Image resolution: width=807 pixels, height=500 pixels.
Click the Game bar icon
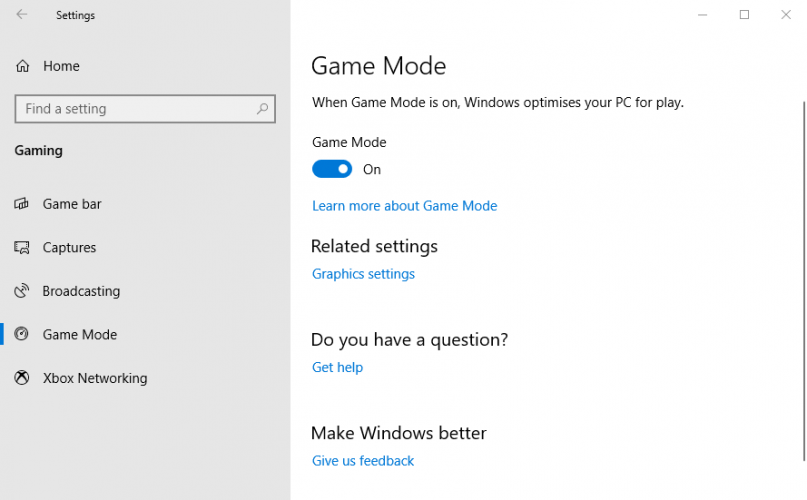(22, 204)
